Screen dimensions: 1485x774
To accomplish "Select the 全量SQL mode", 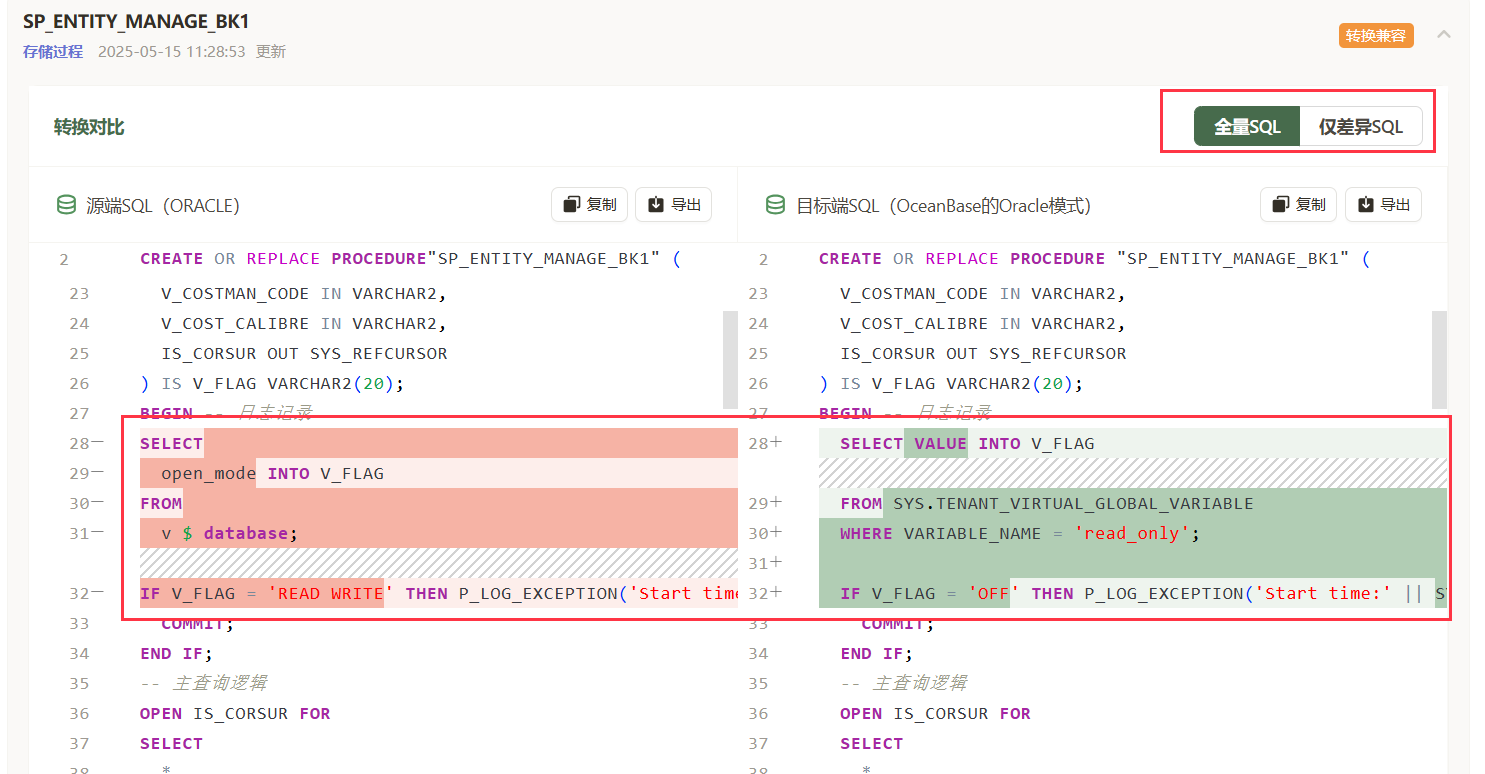I will [1246, 126].
